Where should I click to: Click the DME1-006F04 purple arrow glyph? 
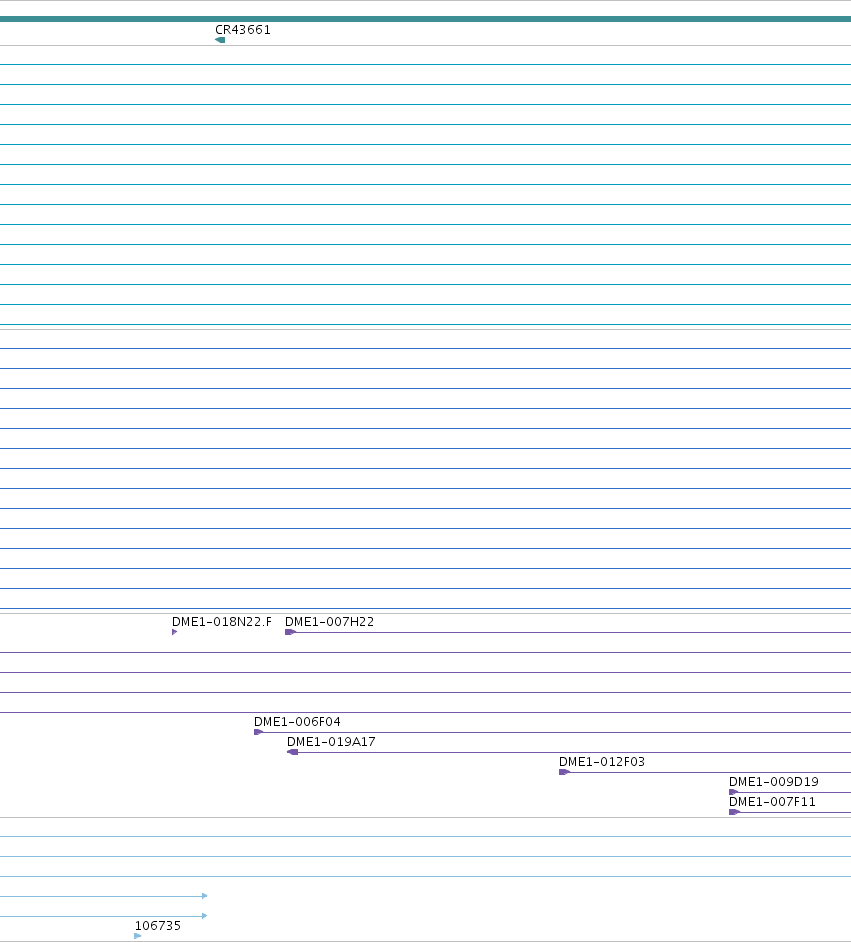[259, 732]
